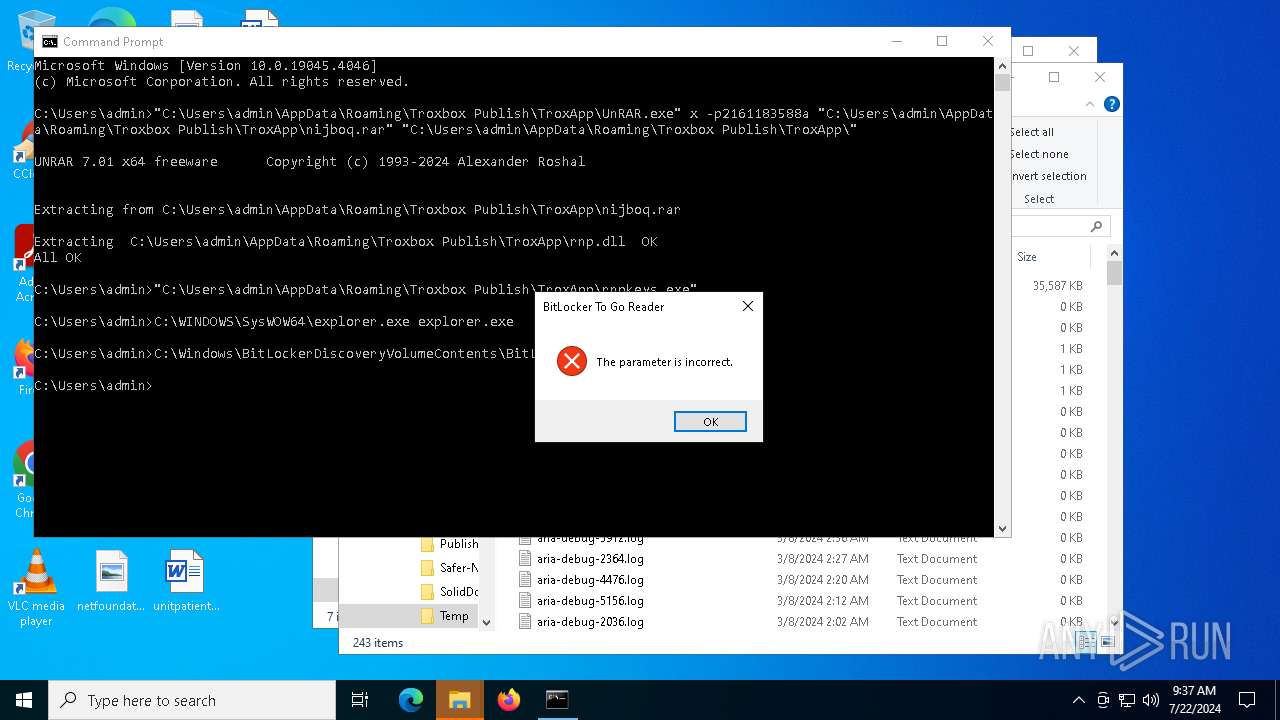Switch to Command Prompt taskbar button

tap(557, 700)
